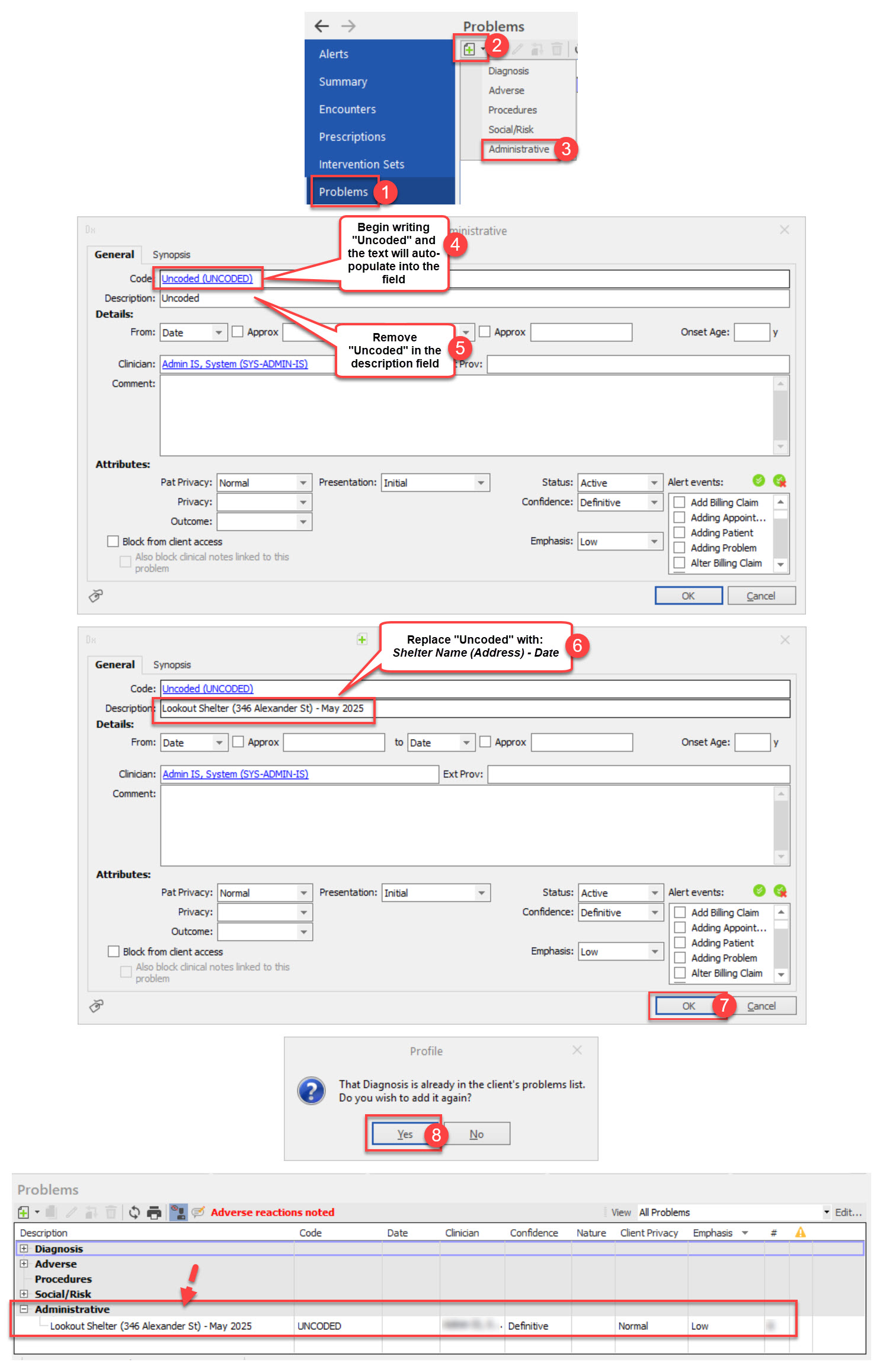The width and height of the screenshot is (883, 1372).
Task: Click the note icon next to Adverse reactions noted
Action: pos(198,1212)
